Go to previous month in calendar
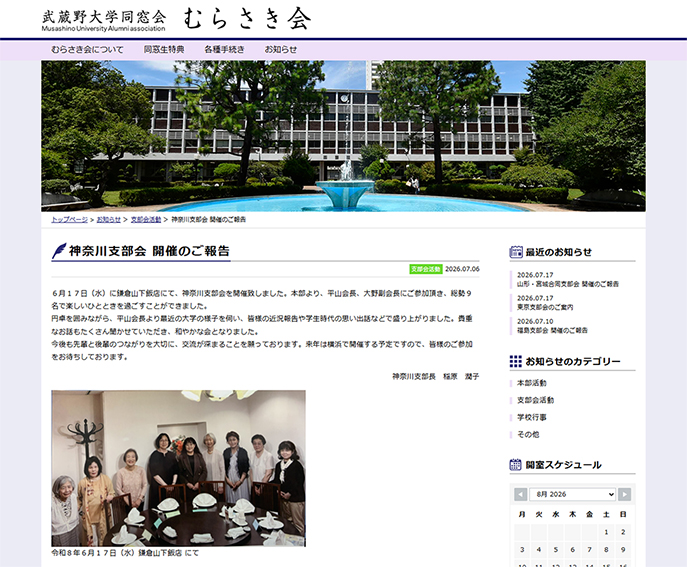This screenshot has height=567, width=687. click(521, 494)
